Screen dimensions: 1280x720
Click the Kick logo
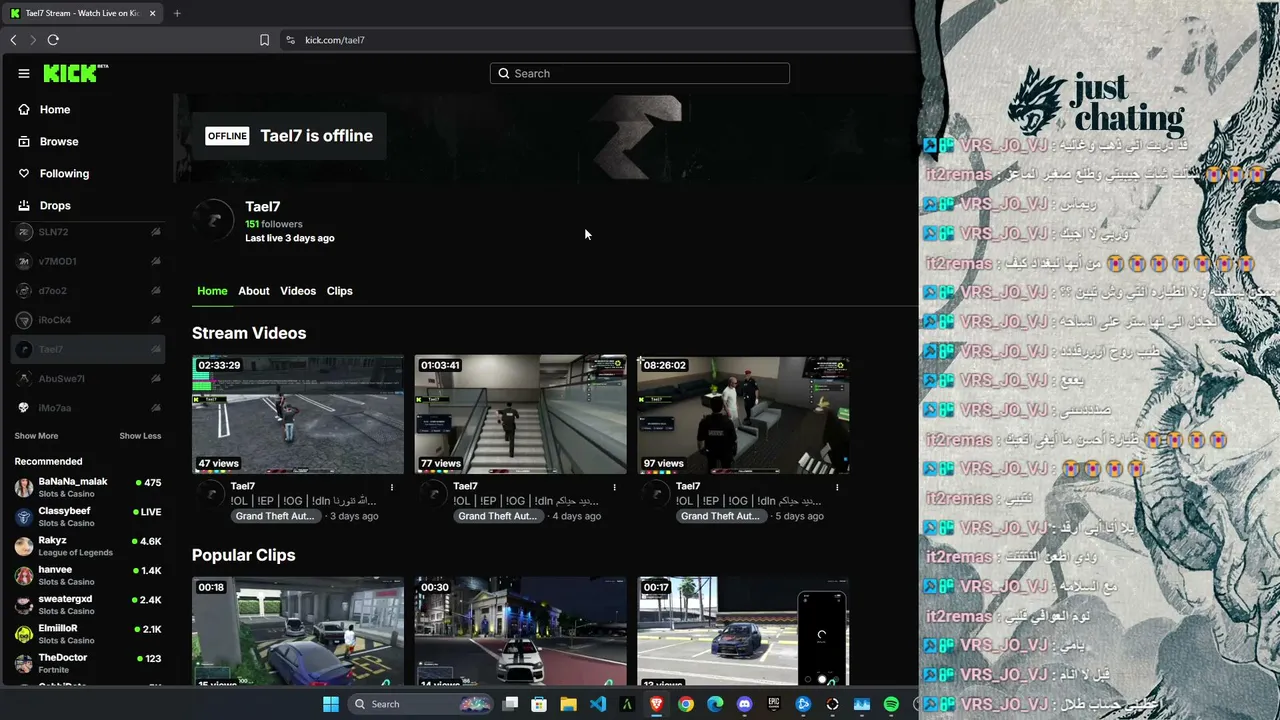tap(76, 73)
